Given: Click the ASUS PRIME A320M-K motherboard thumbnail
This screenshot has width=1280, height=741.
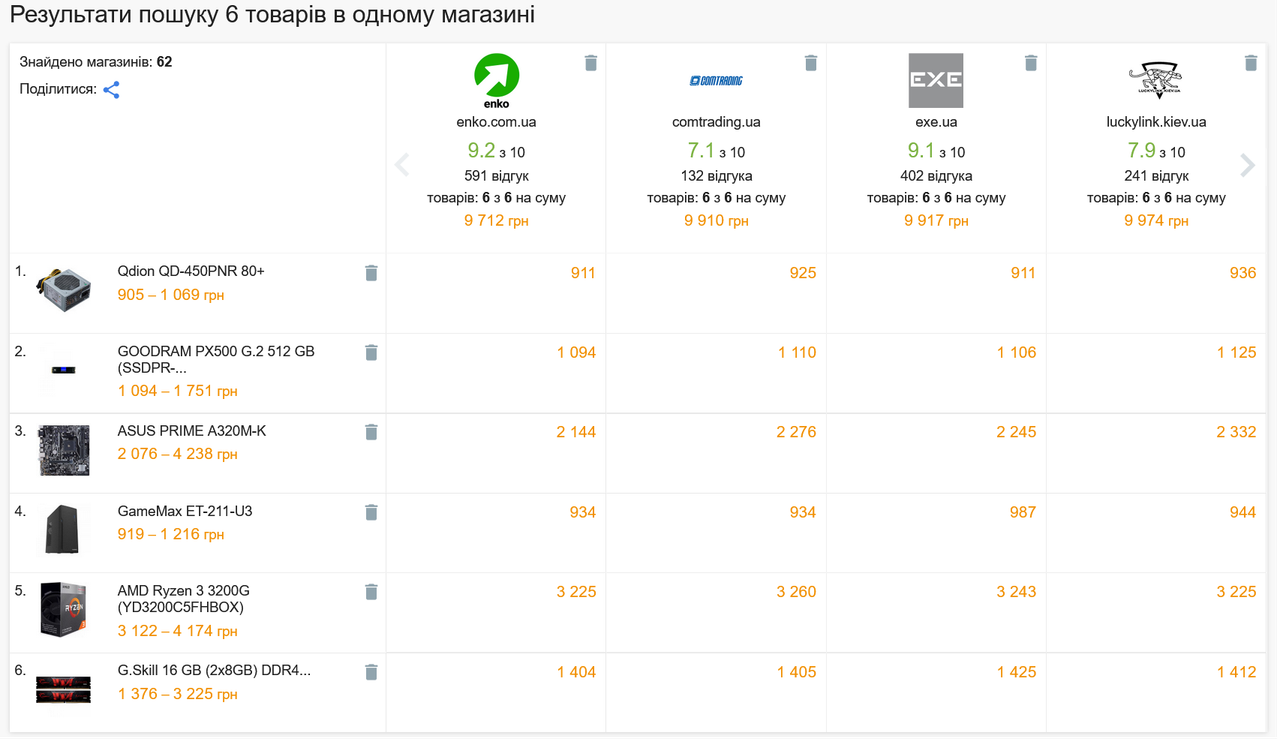Looking at the screenshot, I should [x=63, y=450].
